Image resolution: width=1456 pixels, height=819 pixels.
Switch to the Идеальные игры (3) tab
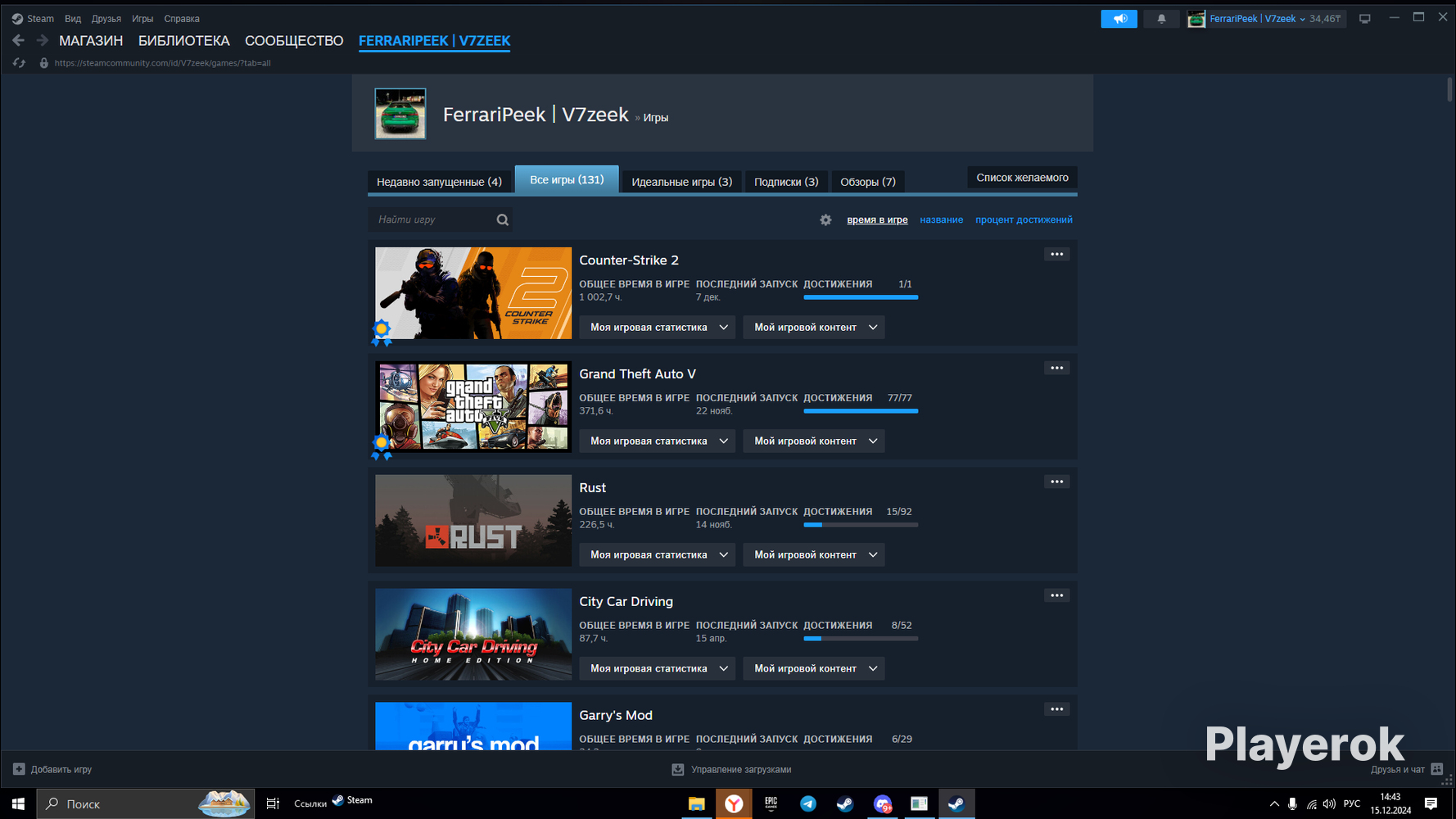(682, 182)
